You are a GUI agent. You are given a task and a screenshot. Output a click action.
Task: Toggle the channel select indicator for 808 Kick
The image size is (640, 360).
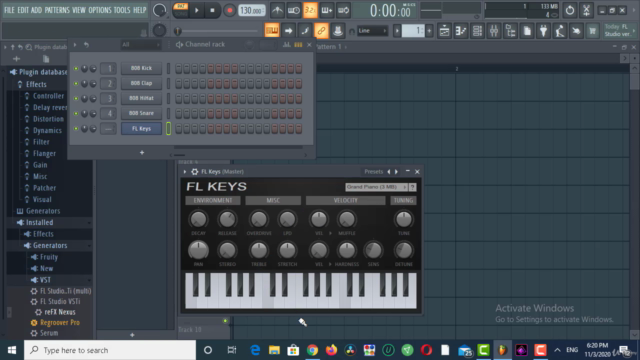point(168,69)
